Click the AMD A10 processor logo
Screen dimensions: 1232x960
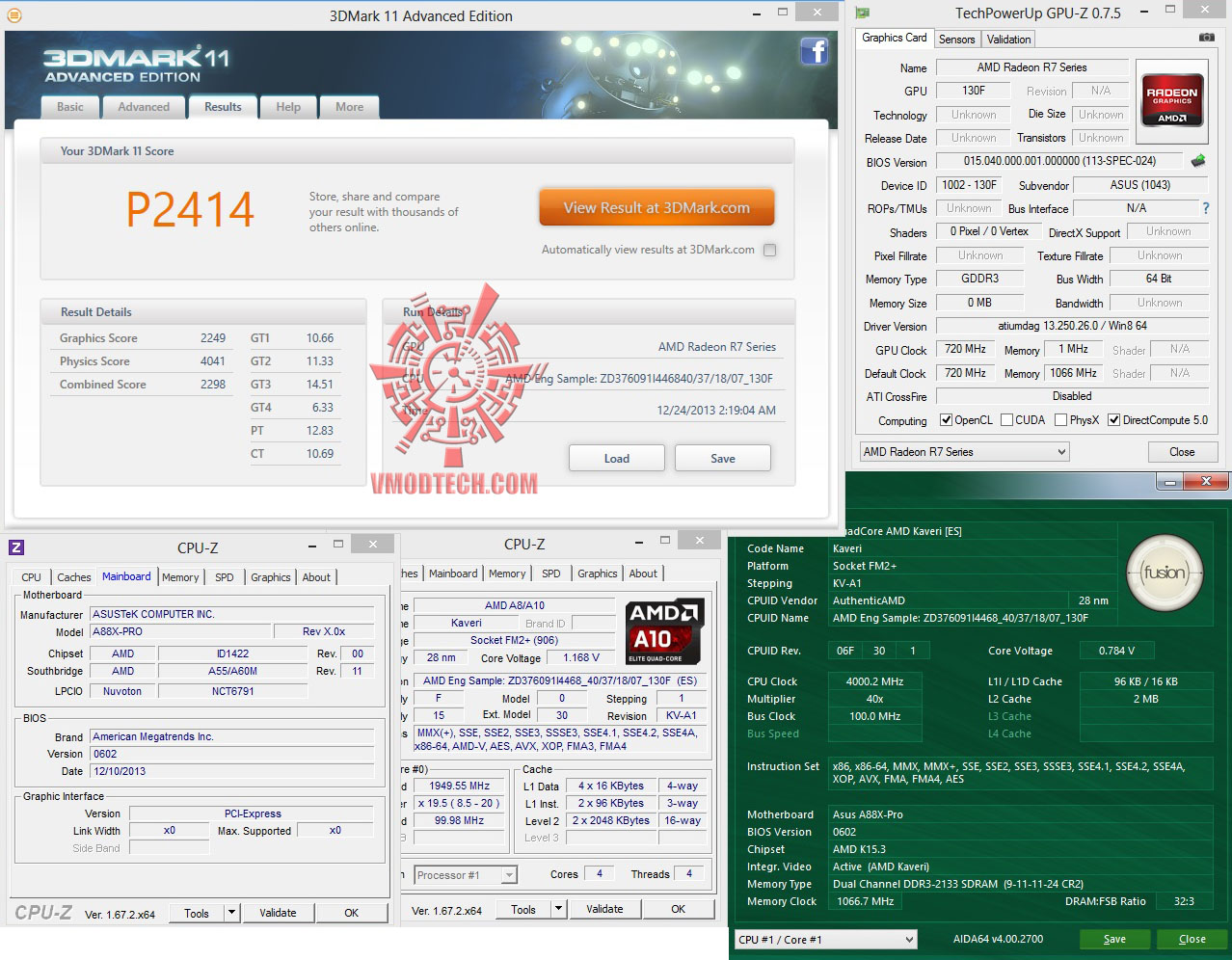pos(665,631)
